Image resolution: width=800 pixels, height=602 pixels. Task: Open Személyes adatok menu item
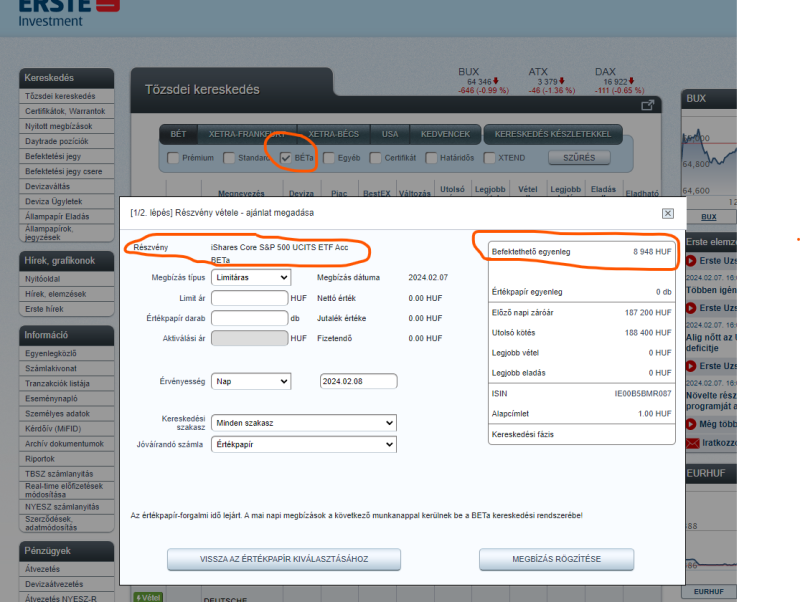[66, 414]
